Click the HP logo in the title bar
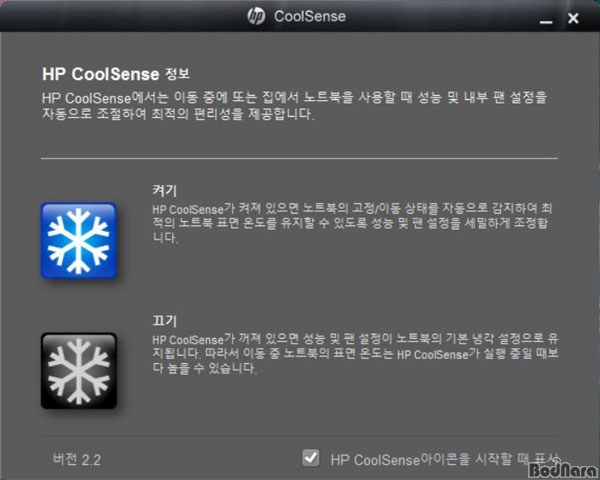Viewport: 600px width, 480px height. pyautogui.click(x=256, y=16)
